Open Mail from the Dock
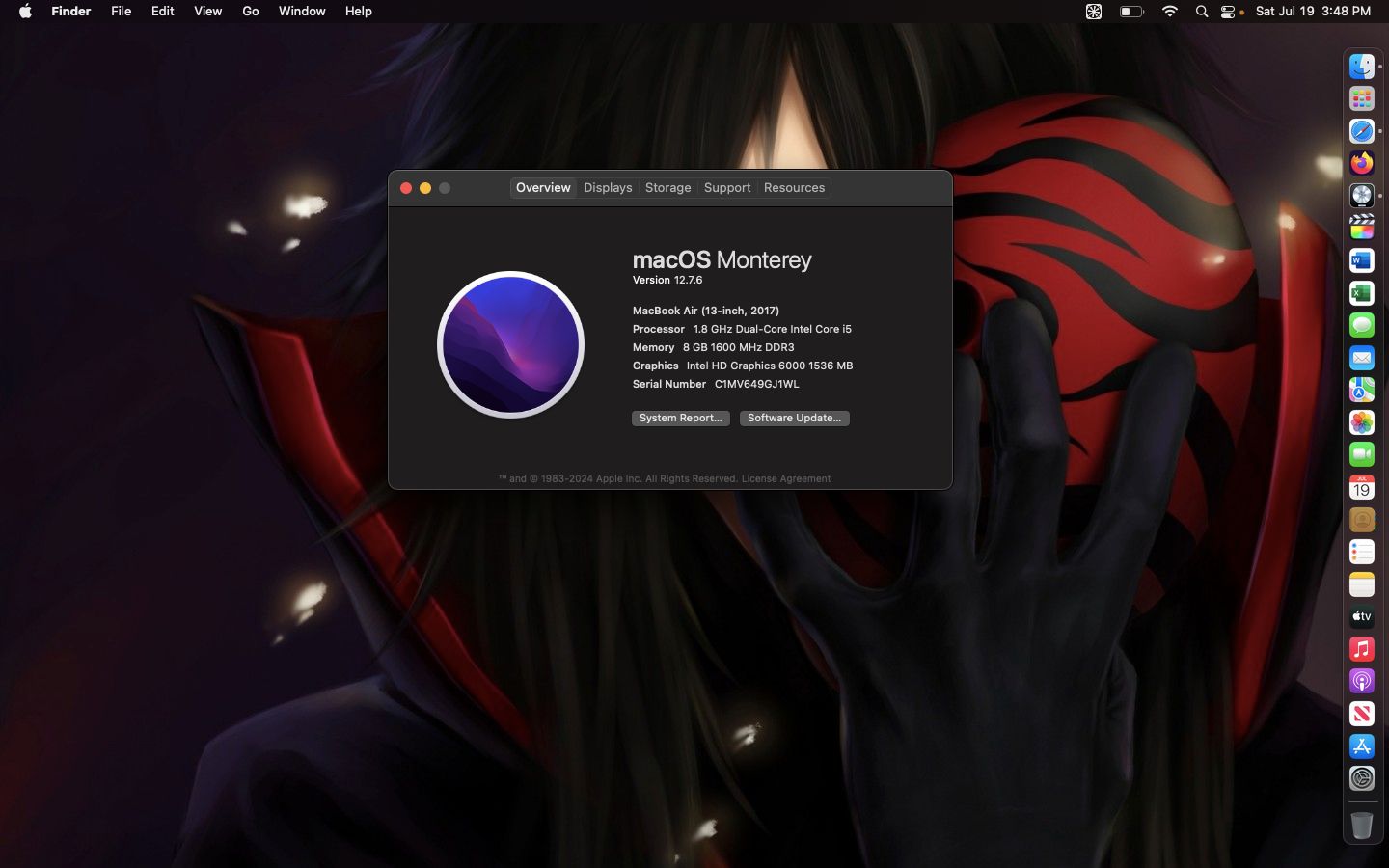This screenshot has height=868, width=1389. click(x=1361, y=358)
